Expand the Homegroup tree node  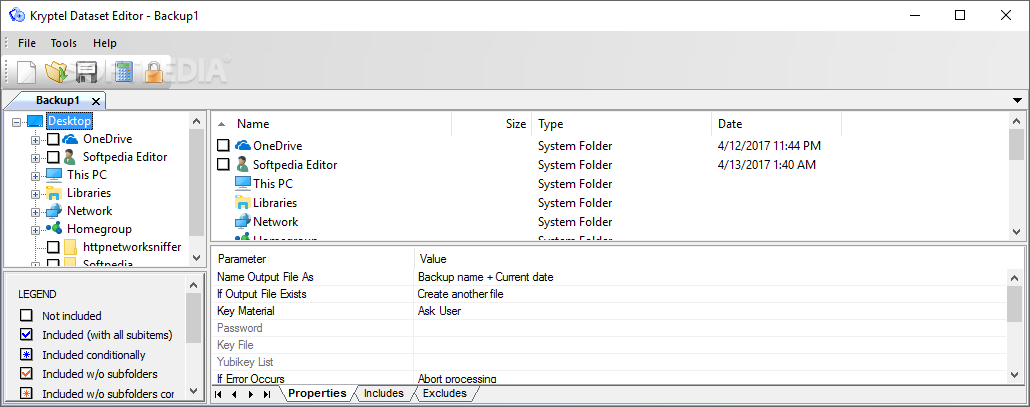pyautogui.click(x=35, y=230)
